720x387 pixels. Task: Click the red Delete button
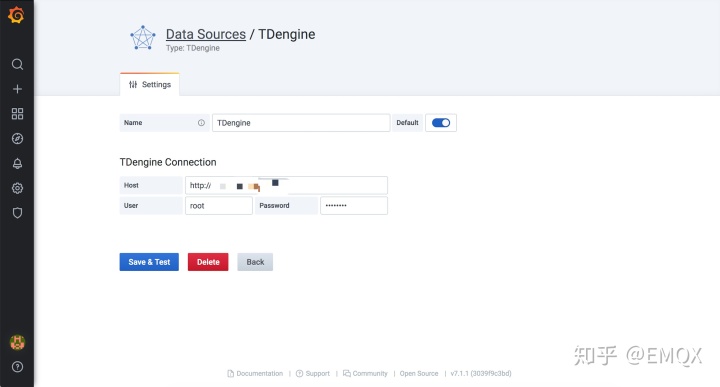click(x=208, y=262)
